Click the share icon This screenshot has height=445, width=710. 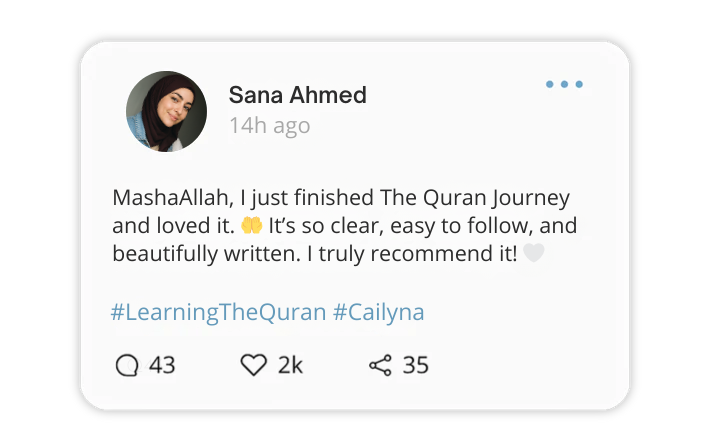[380, 366]
